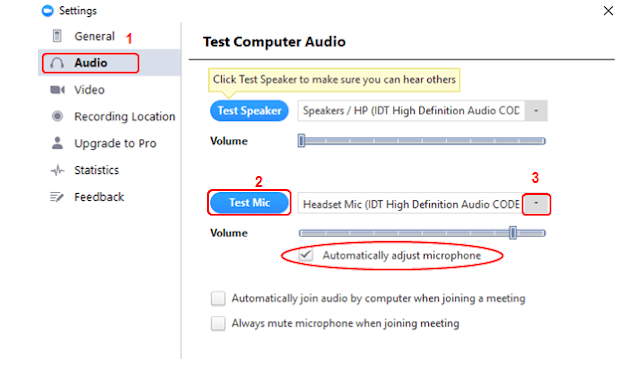The image size is (640, 368).
Task: Select the Audio headphones icon
Action: pyautogui.click(x=57, y=63)
